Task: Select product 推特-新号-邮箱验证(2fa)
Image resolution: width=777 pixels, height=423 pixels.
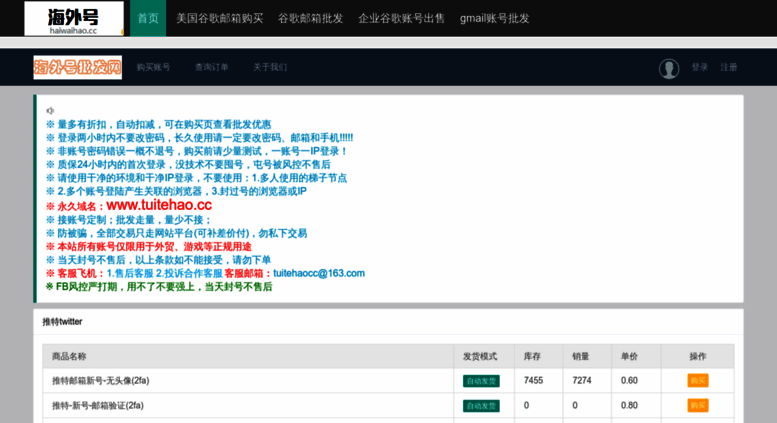Action: [x=98, y=406]
